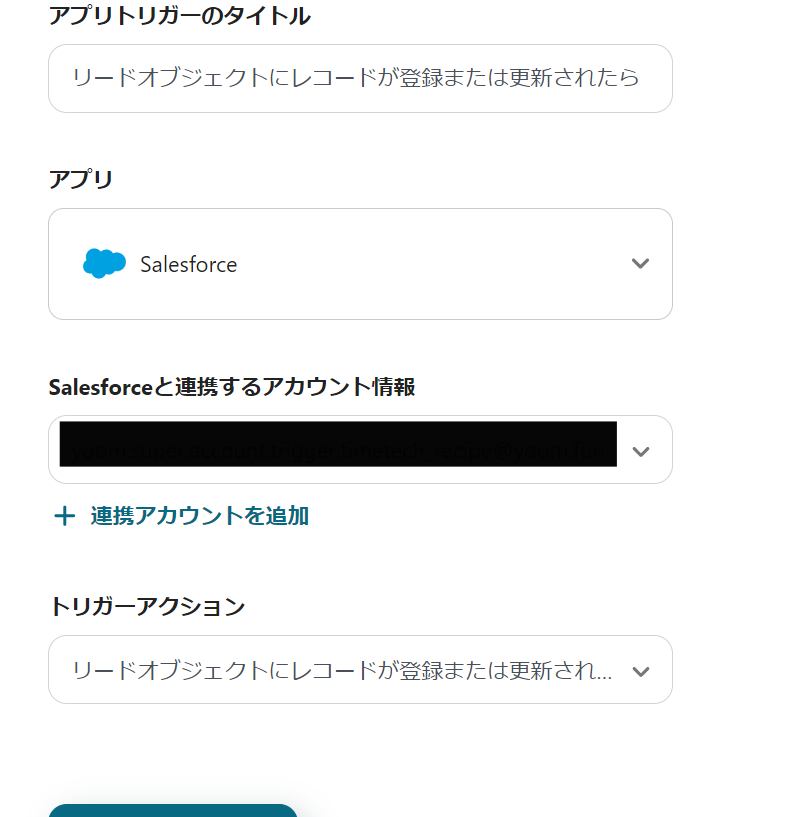Click the アプリ section label
Screen dimensions: 786x817
(x=81, y=179)
